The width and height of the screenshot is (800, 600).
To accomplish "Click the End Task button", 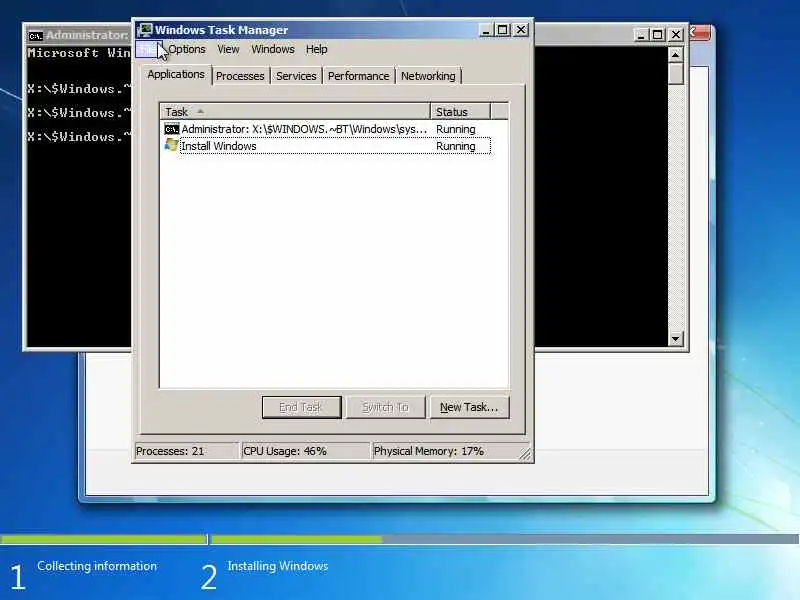I will (302, 407).
